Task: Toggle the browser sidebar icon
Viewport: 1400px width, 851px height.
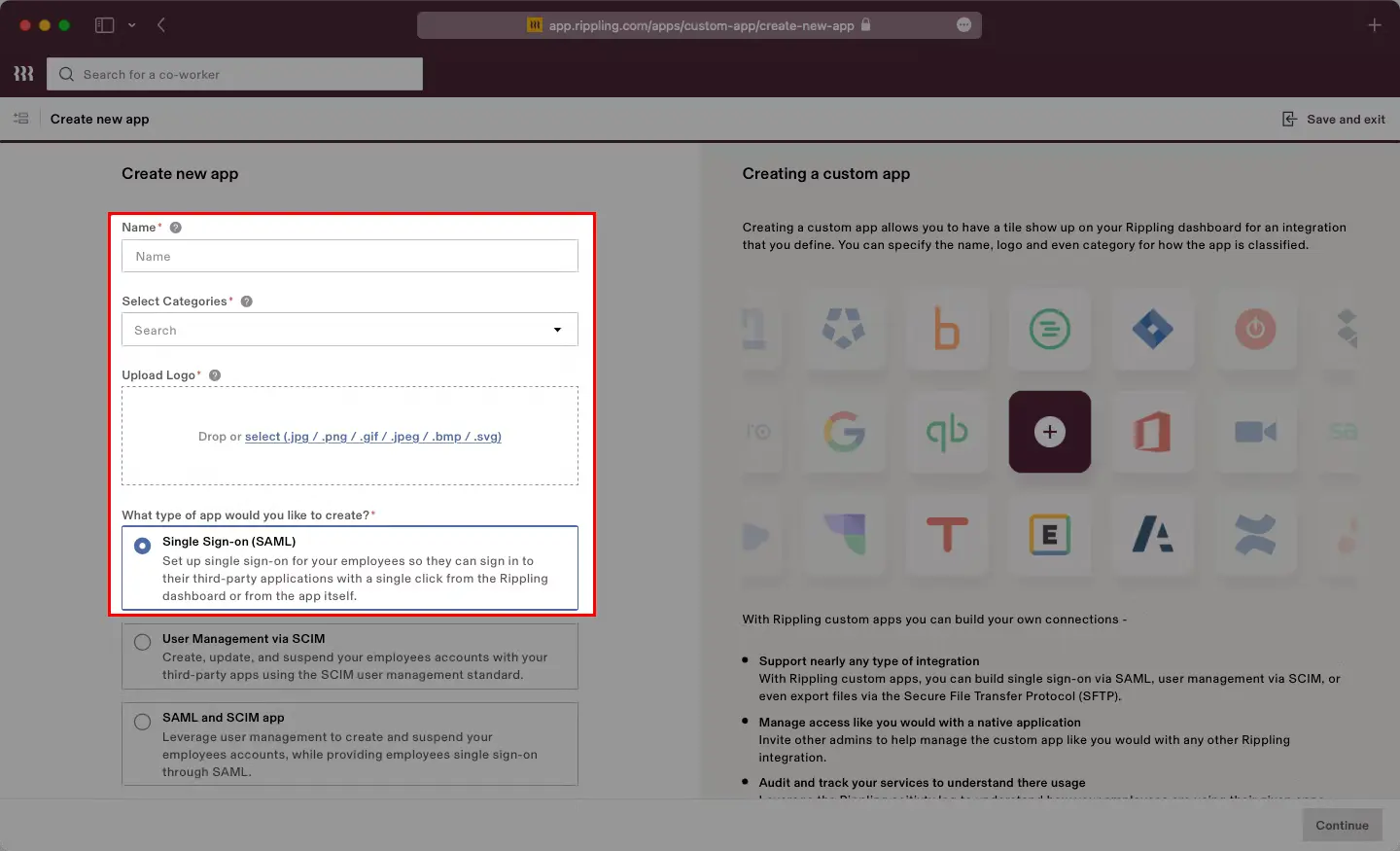Action: 104,25
